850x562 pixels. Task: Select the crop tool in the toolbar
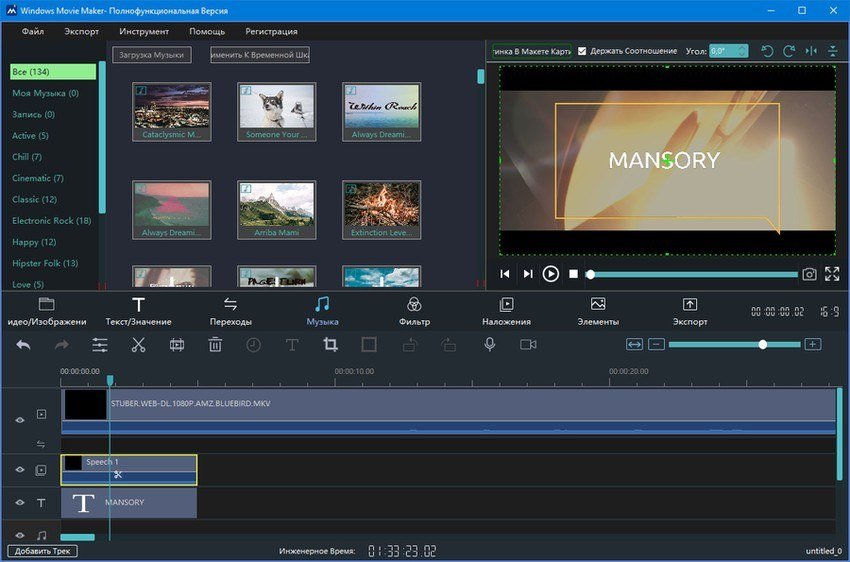[330, 345]
